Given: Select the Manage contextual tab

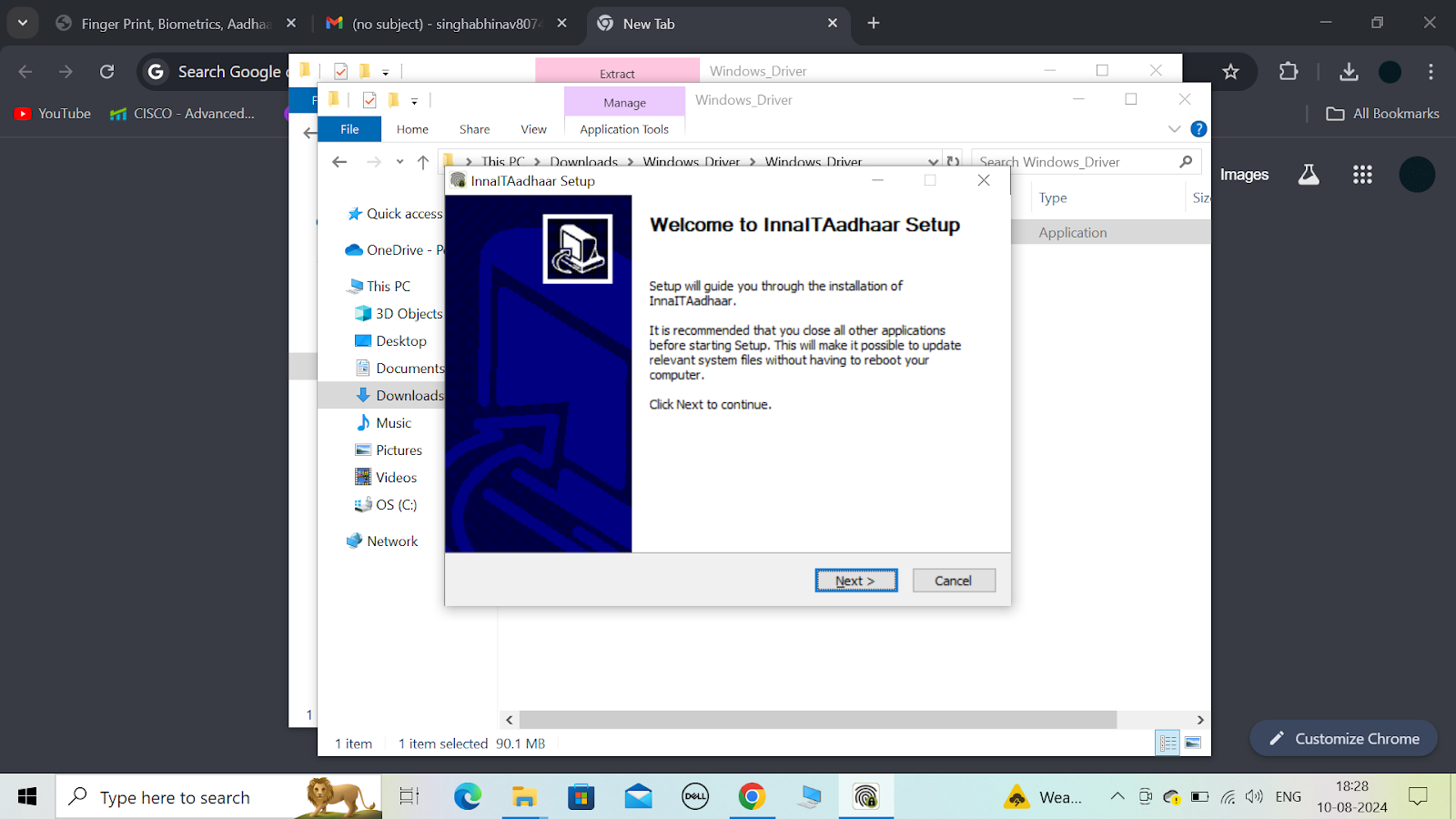Looking at the screenshot, I should pos(624,103).
